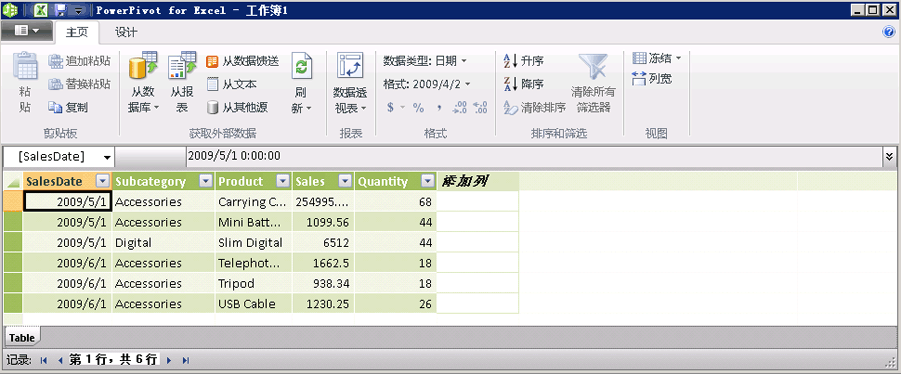Go to last record navigation button
Screen dimensions: 901x374
[186, 360]
